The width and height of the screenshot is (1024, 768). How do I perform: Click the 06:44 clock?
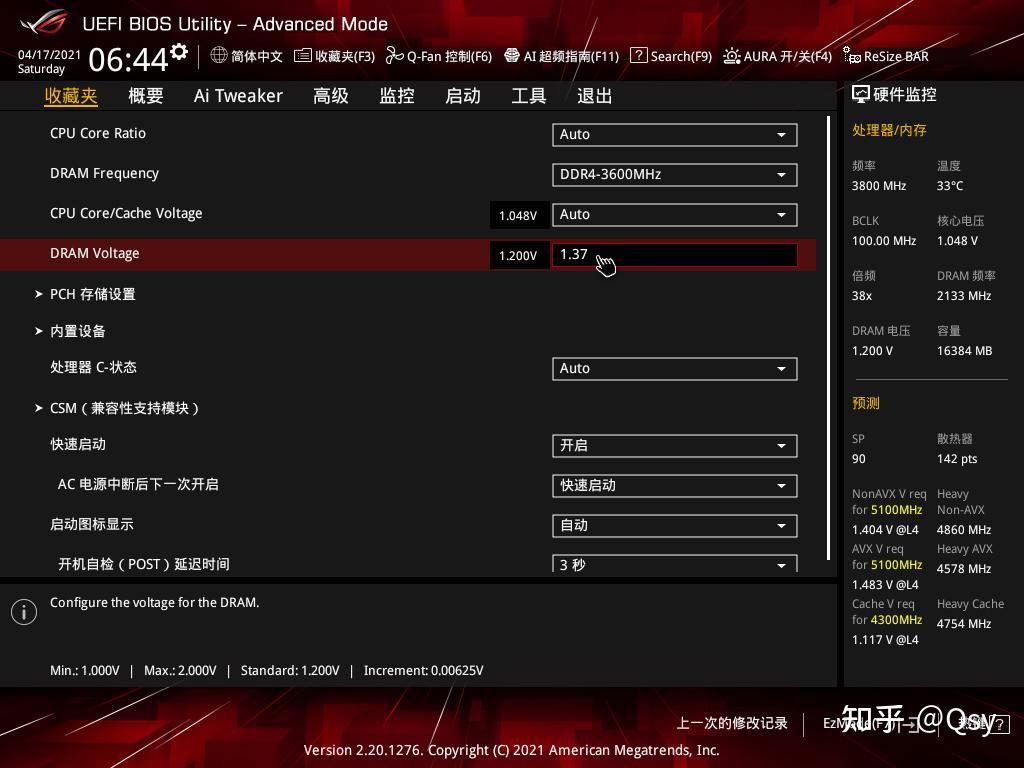click(x=129, y=60)
